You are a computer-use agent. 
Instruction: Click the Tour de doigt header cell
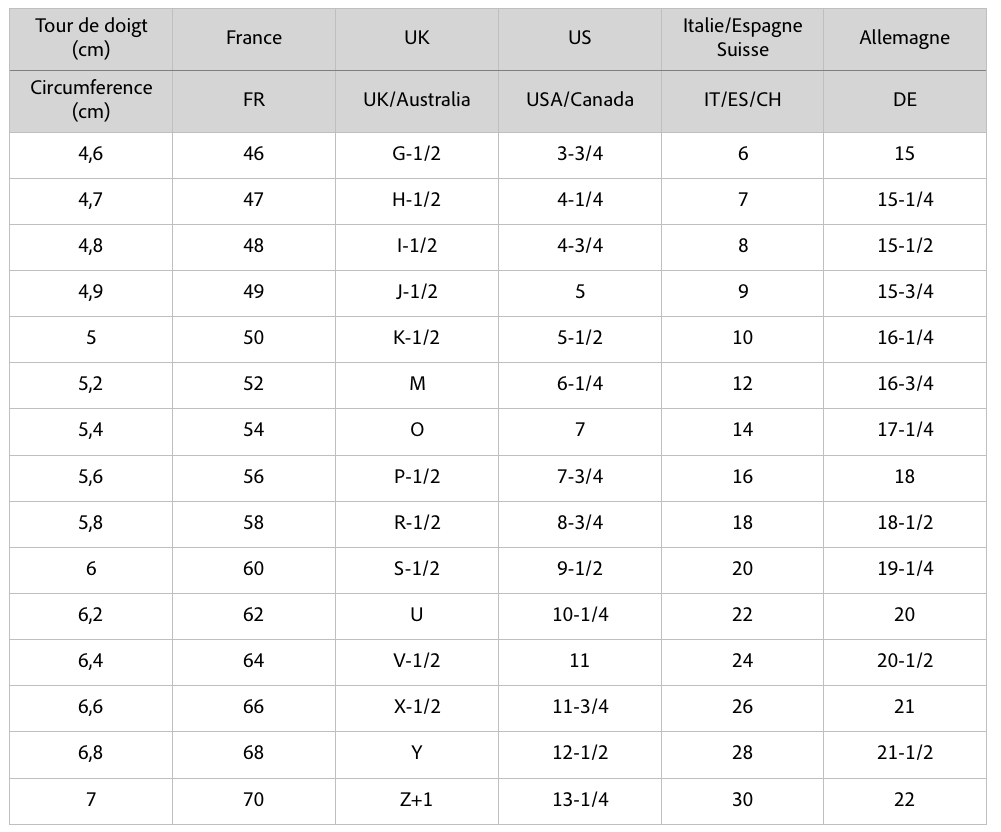(x=91, y=38)
